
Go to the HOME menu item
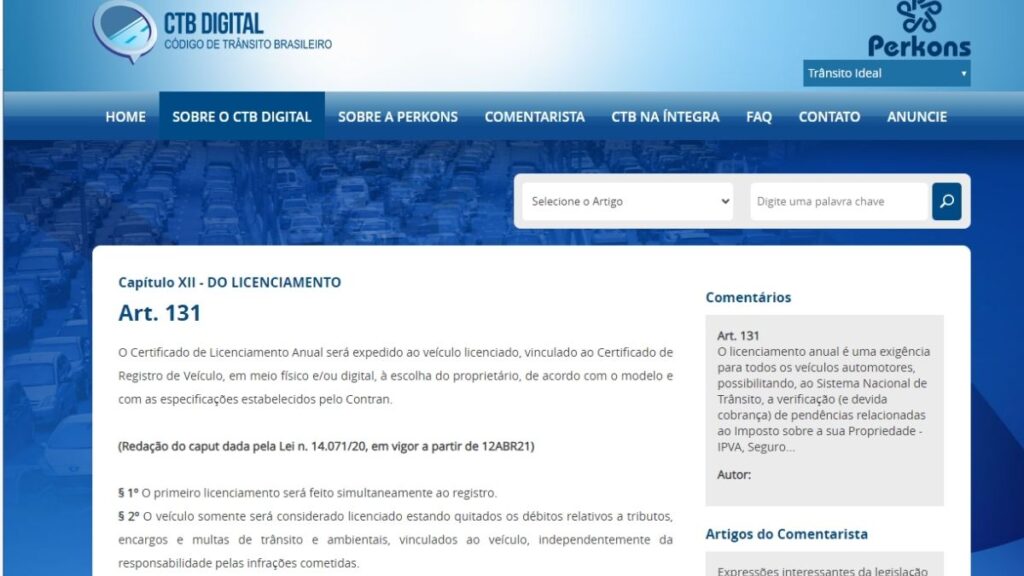pos(125,116)
